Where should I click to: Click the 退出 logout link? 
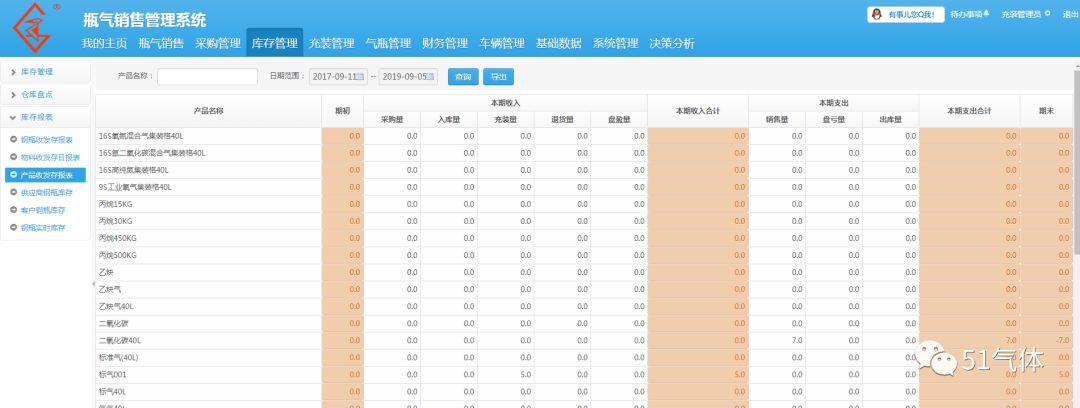[x=1070, y=14]
